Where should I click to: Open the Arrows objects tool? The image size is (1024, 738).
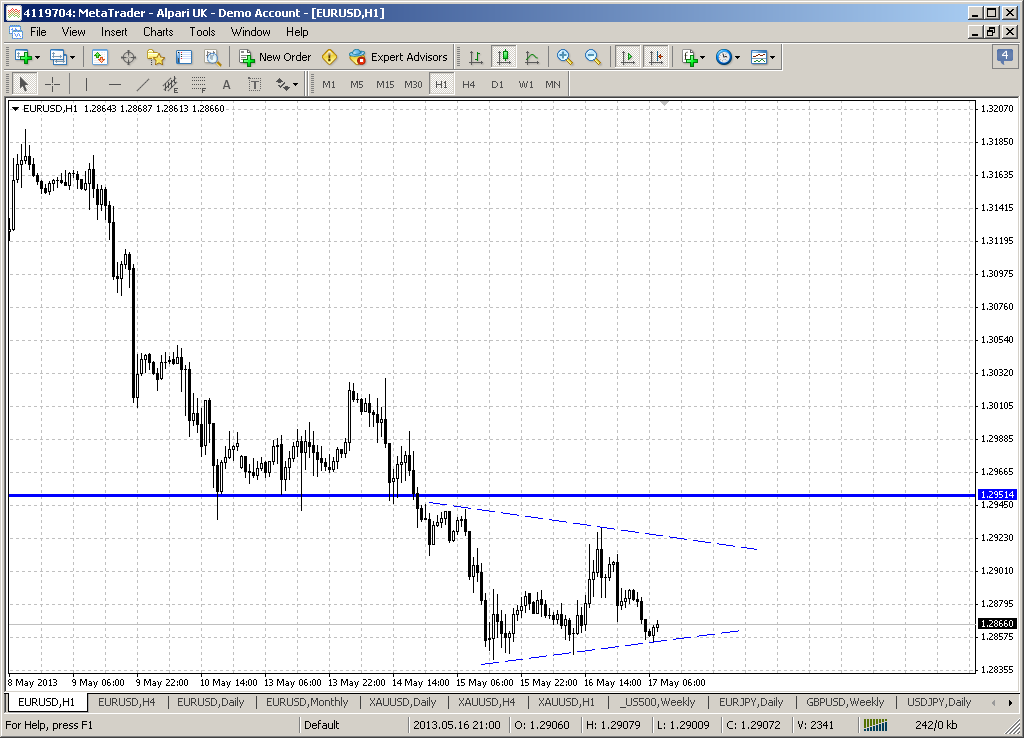point(282,84)
